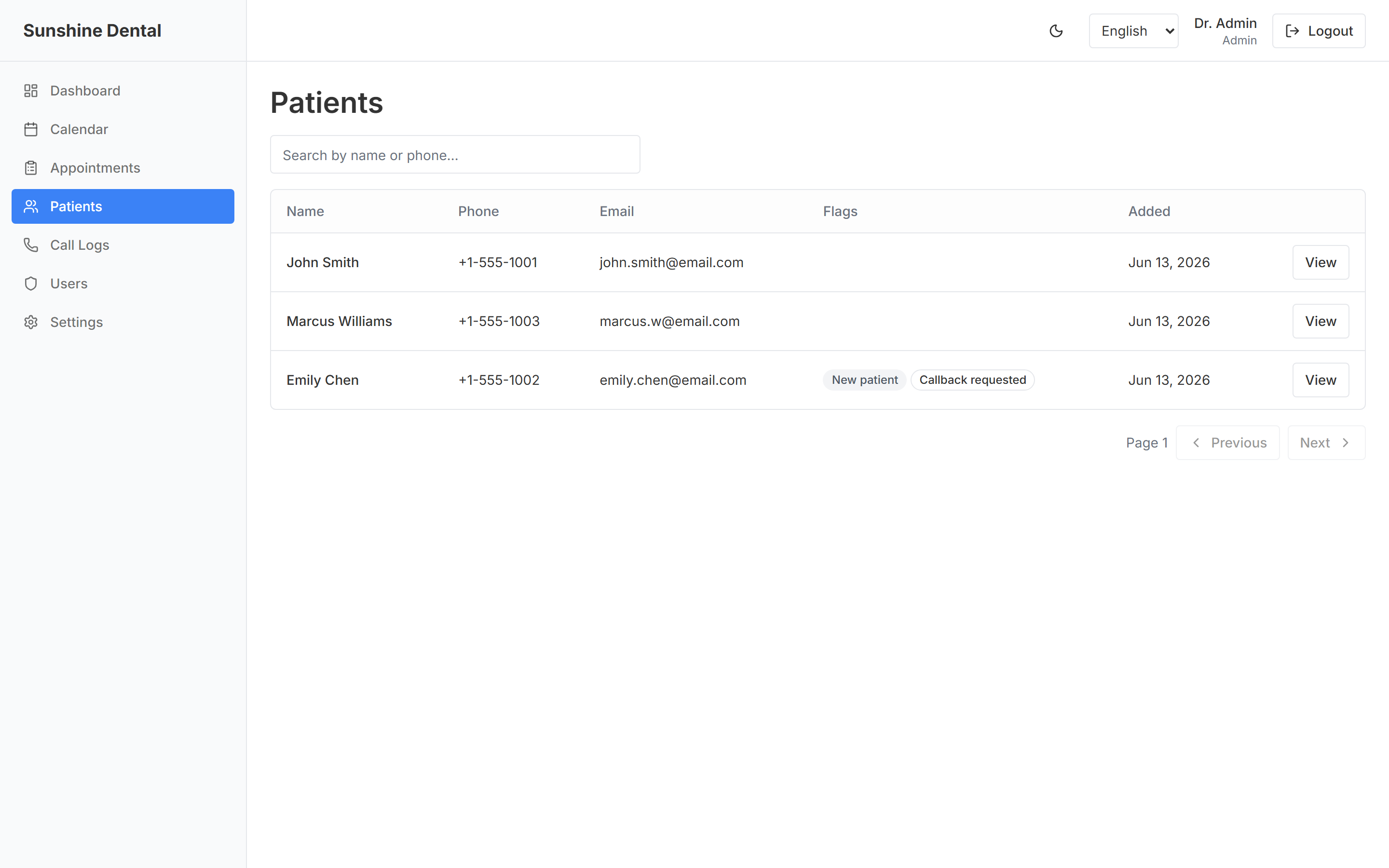This screenshot has height=868, width=1389.
Task: Click the Appointments clipboard icon
Action: [x=31, y=168]
